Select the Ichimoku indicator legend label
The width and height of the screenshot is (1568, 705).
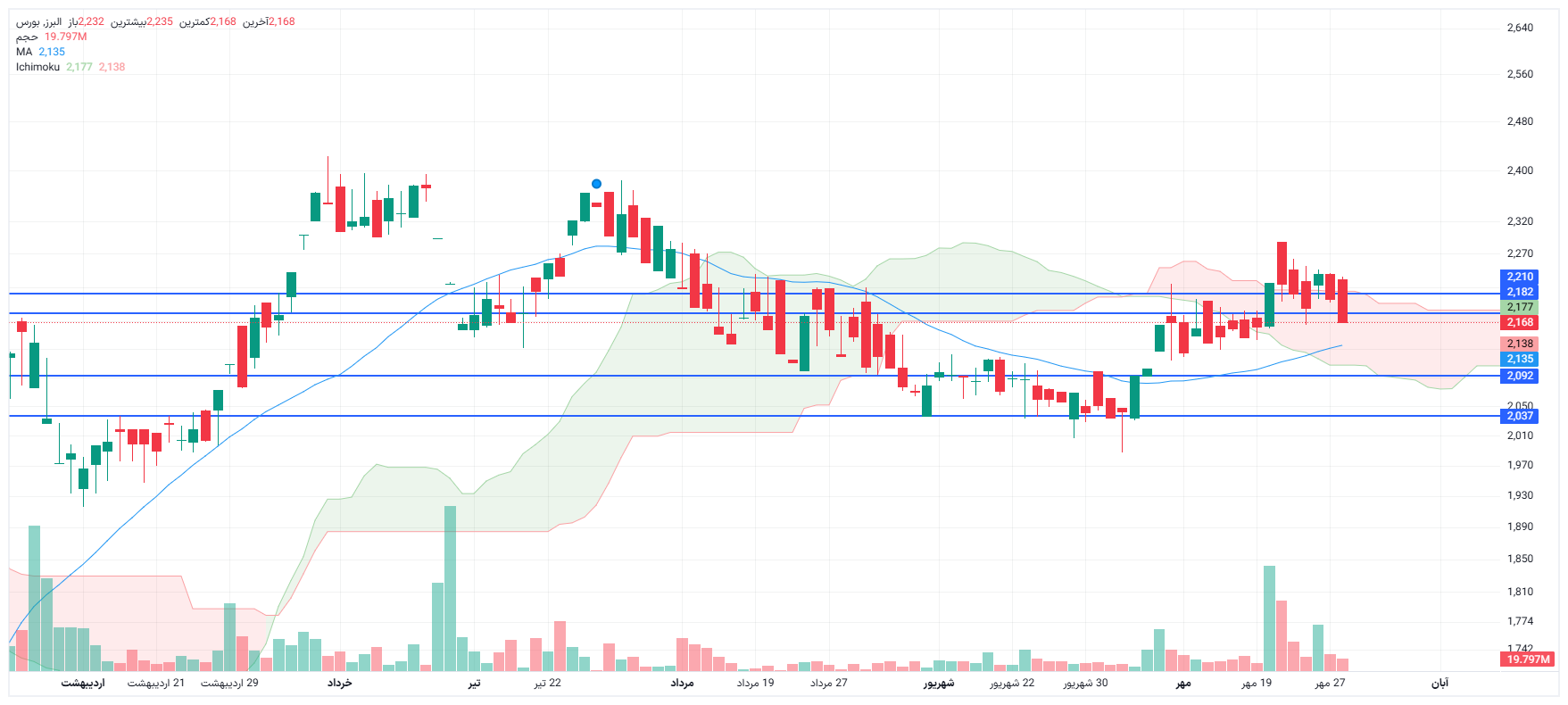pyautogui.click(x=37, y=67)
